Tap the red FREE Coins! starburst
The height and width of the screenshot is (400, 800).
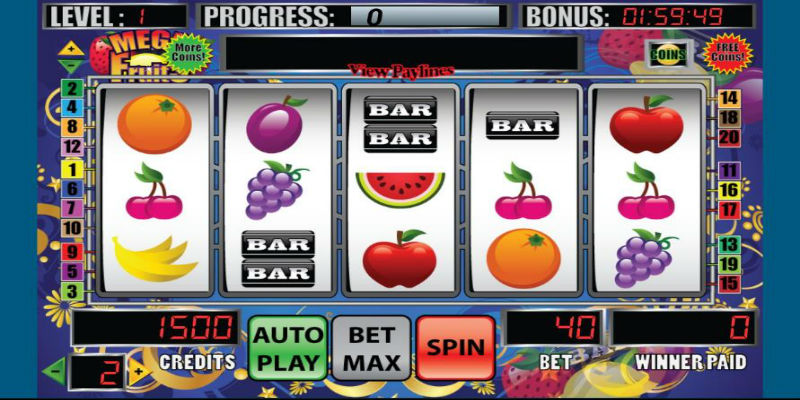click(x=728, y=53)
